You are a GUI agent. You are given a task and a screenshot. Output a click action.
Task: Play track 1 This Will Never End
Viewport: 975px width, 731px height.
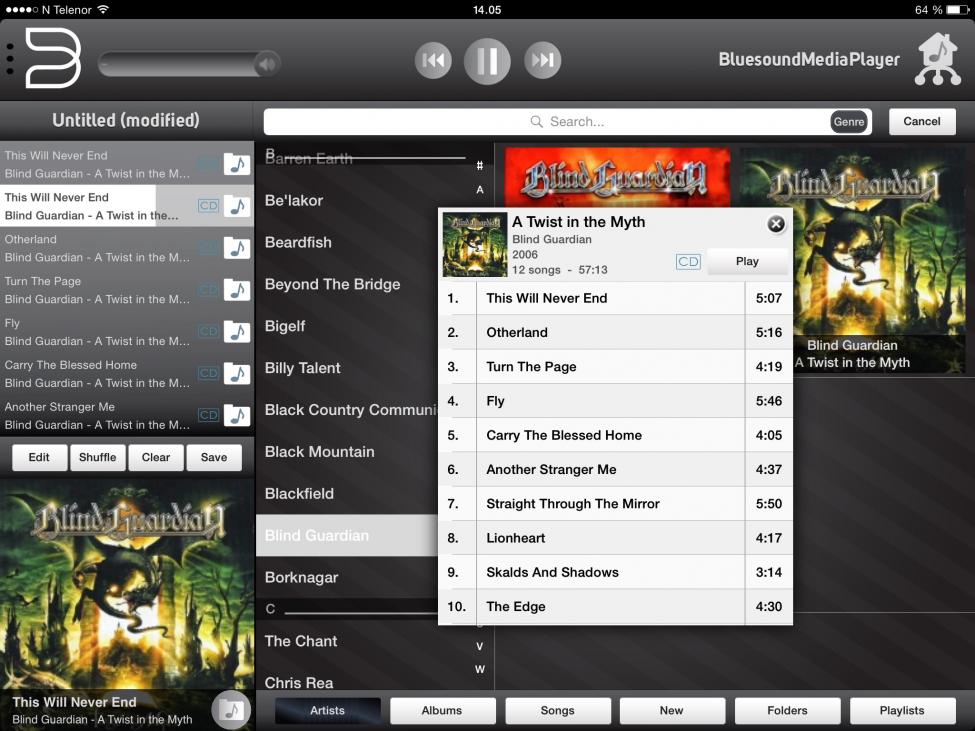click(x=616, y=298)
